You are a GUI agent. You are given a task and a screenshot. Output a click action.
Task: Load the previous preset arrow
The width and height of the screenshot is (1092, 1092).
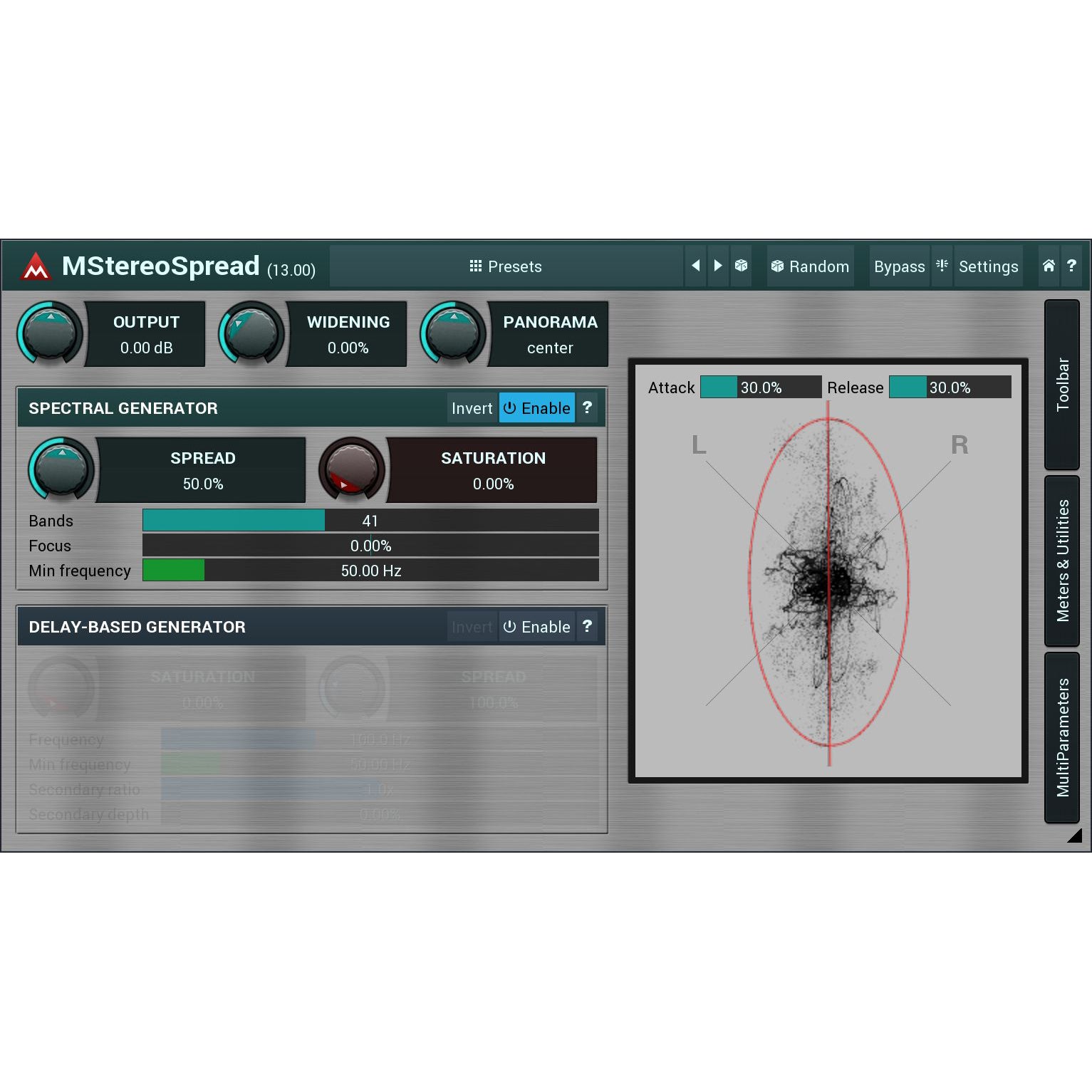click(695, 266)
